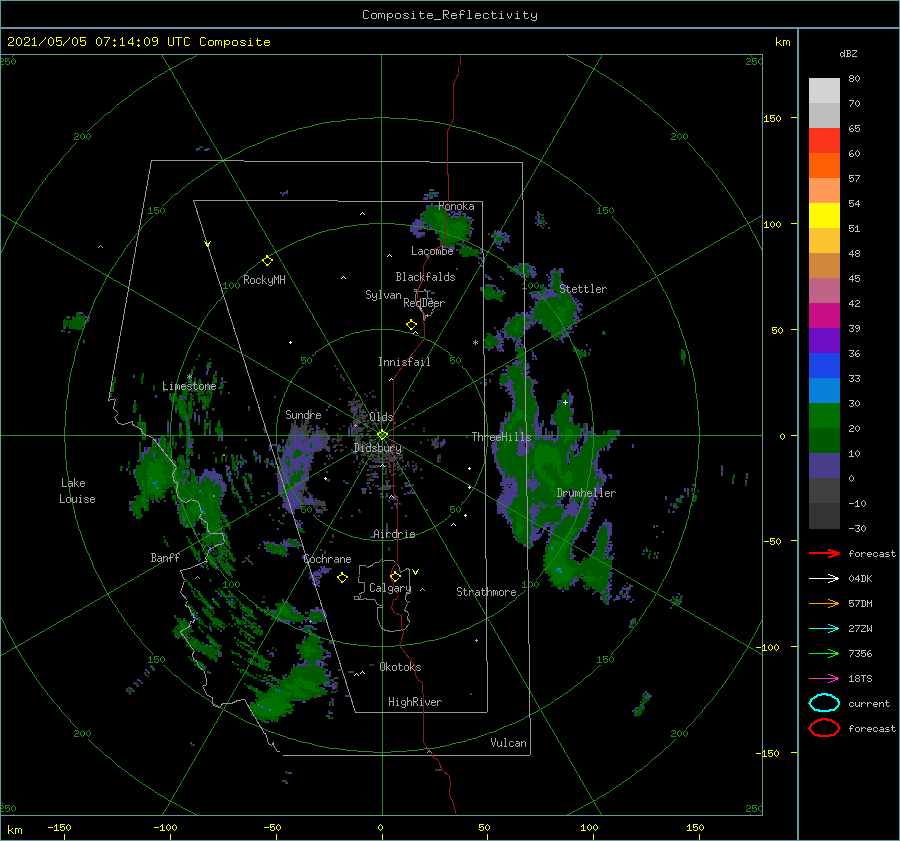The width and height of the screenshot is (900, 841).
Task: Click the red 60 dBZ color swatch
Action: (824, 140)
